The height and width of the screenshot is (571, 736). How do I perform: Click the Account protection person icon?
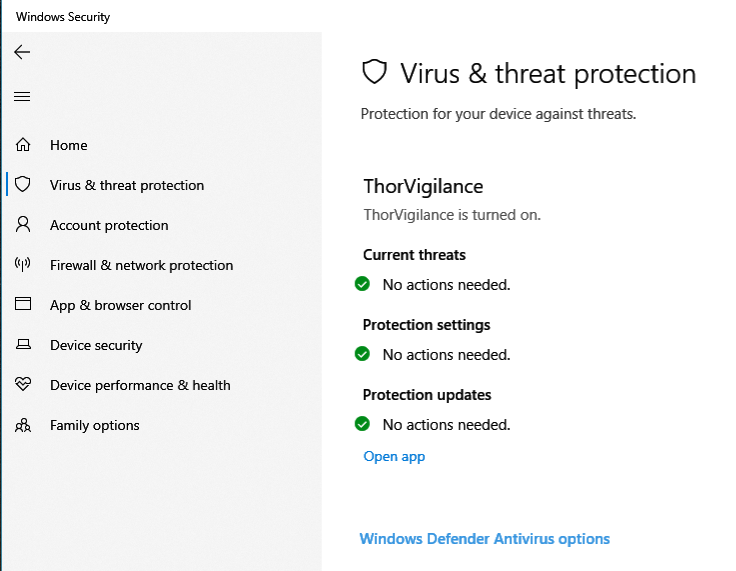23,225
